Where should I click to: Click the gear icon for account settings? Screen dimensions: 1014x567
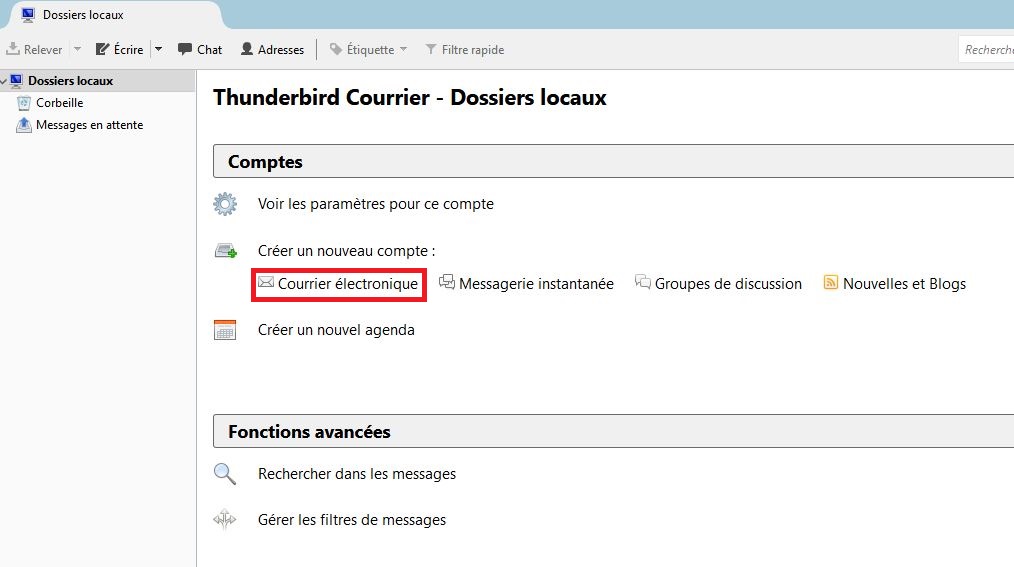click(225, 204)
